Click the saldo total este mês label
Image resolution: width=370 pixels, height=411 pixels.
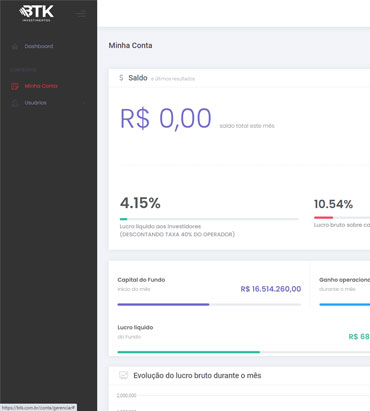tap(247, 126)
